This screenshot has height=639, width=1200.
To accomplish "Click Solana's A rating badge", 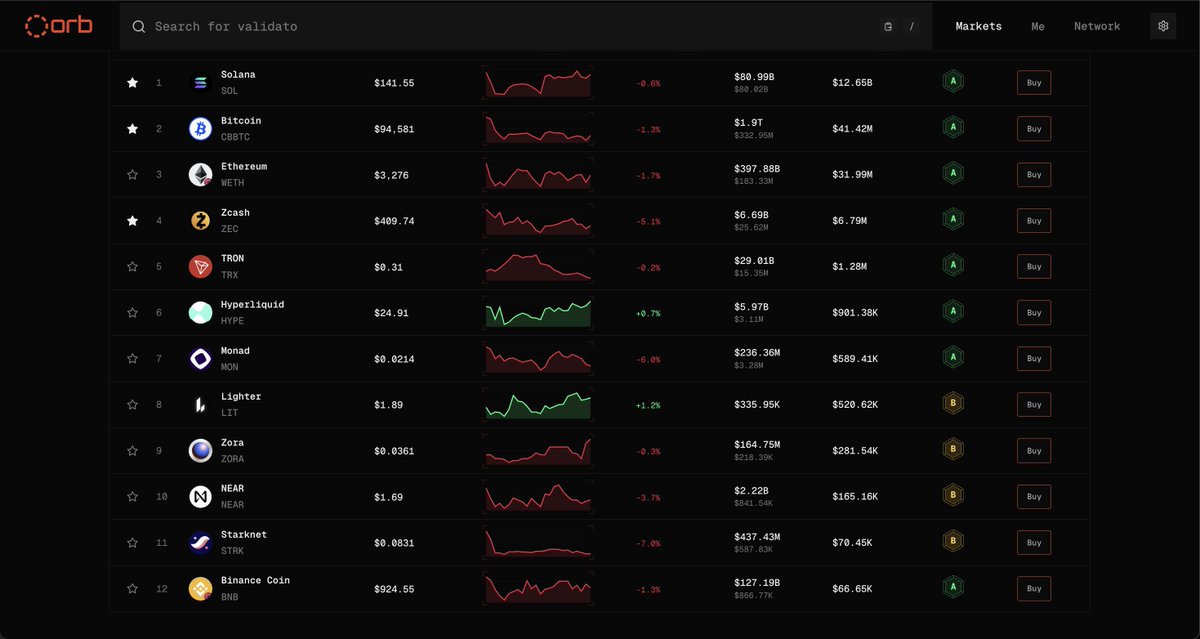I will click(x=953, y=82).
